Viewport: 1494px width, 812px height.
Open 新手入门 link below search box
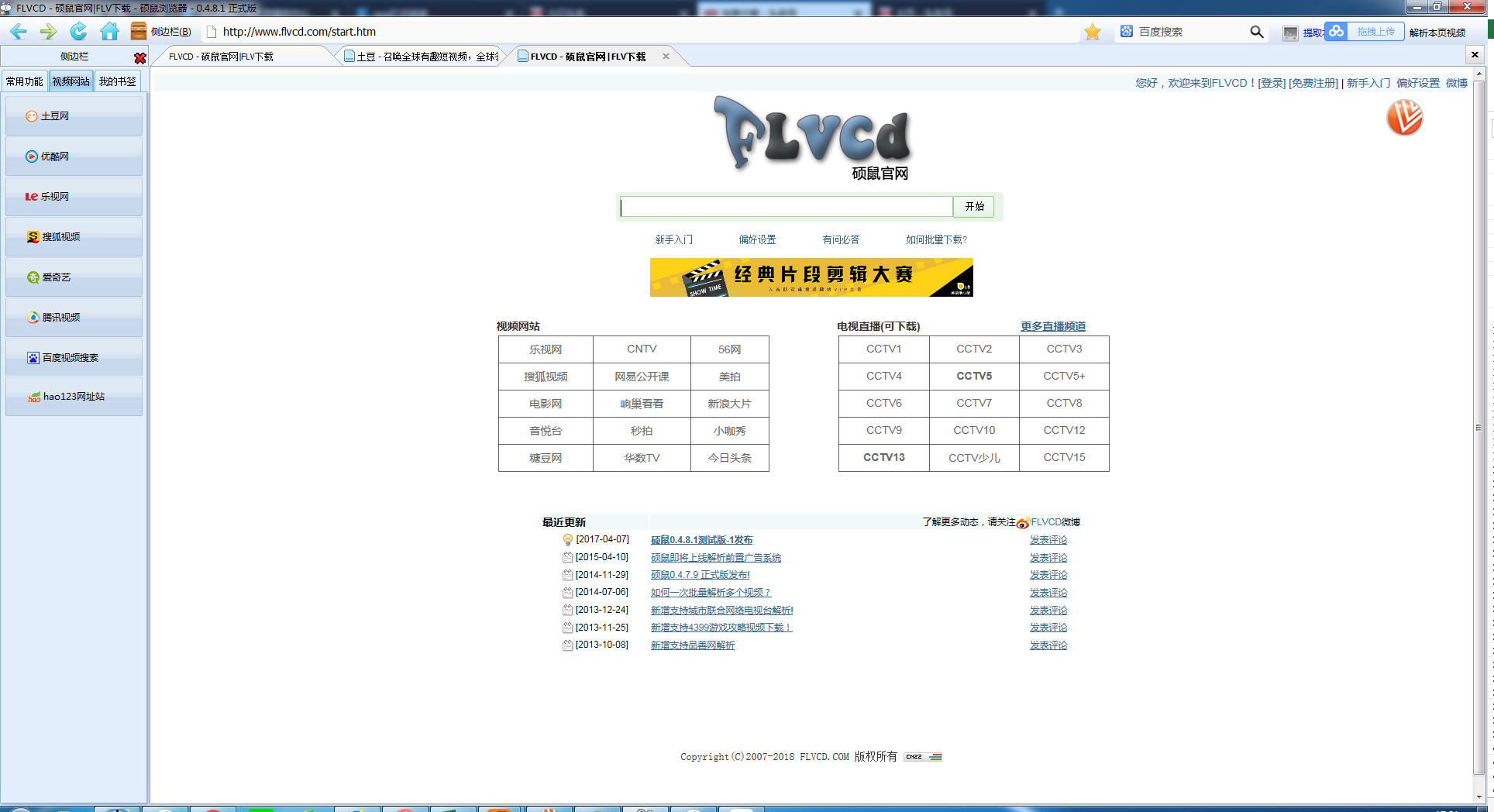click(674, 240)
